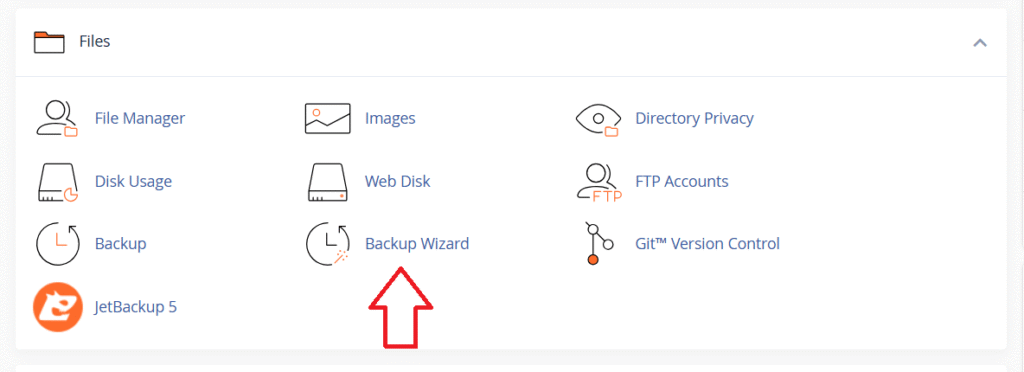Open the Directory Privacy link
The width and height of the screenshot is (1024, 372).
[x=694, y=119]
